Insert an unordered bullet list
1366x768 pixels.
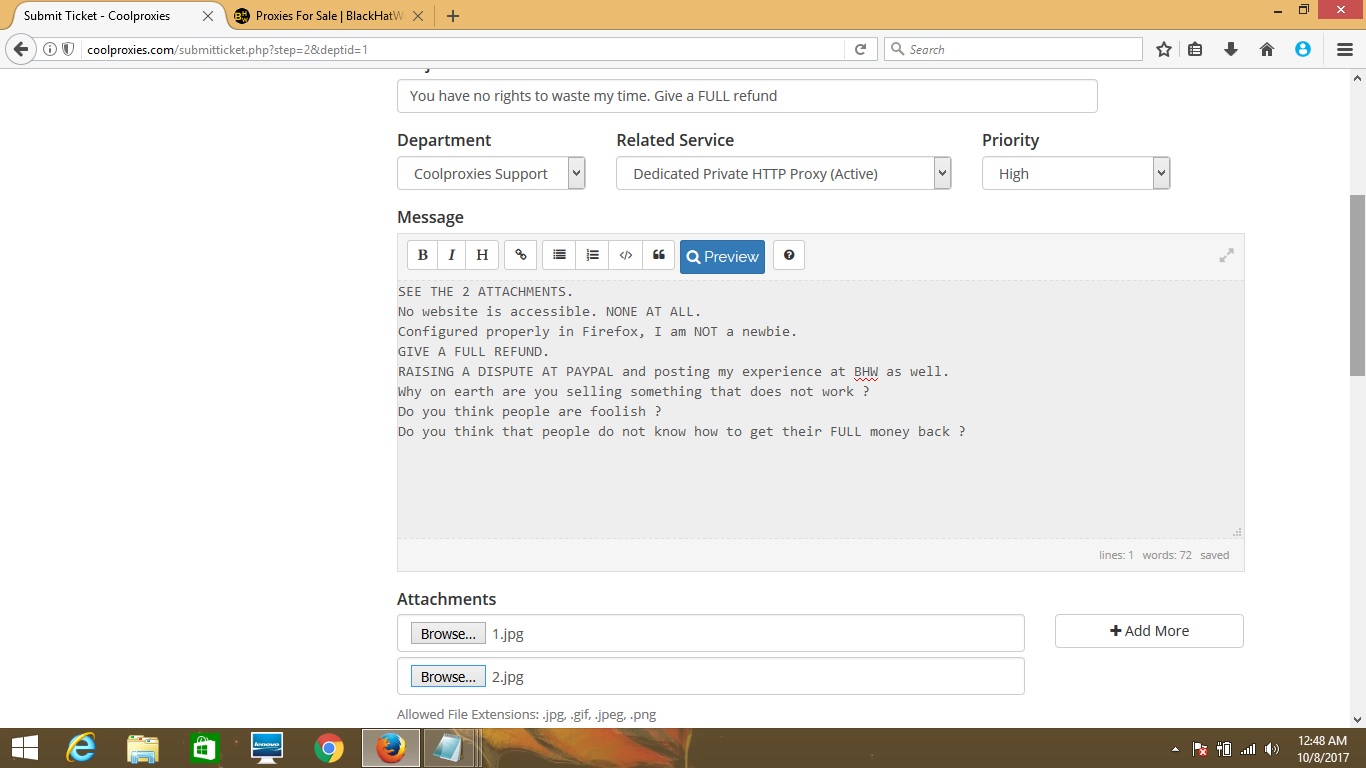click(559, 256)
